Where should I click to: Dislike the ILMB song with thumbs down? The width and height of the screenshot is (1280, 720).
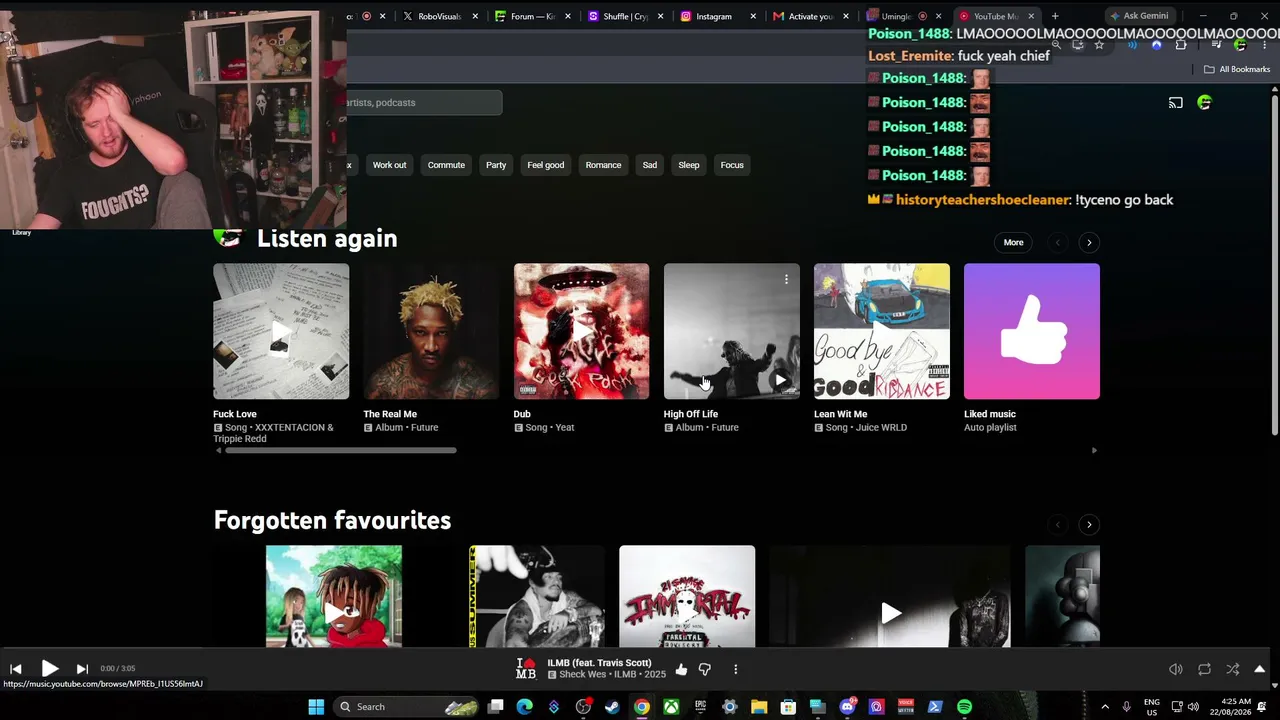pyautogui.click(x=705, y=669)
